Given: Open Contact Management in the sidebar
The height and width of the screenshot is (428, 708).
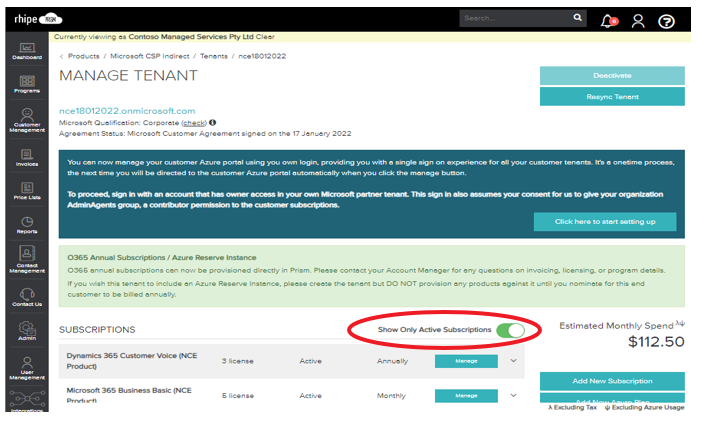Looking at the screenshot, I should pyautogui.click(x=27, y=259).
